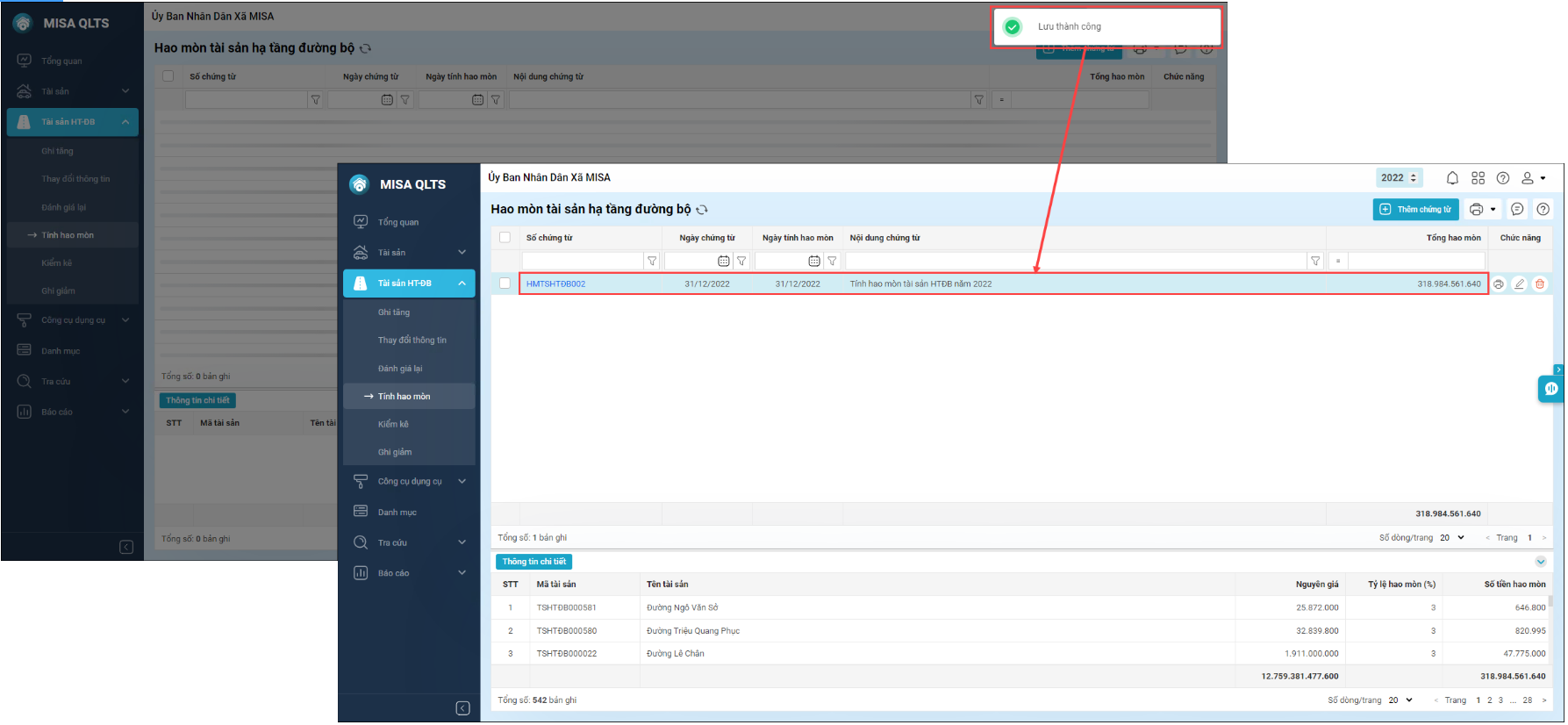Image resolution: width=1568 pixels, height=725 pixels.
Task: Open the Ngày chứng từ calendar picker
Action: [723, 261]
